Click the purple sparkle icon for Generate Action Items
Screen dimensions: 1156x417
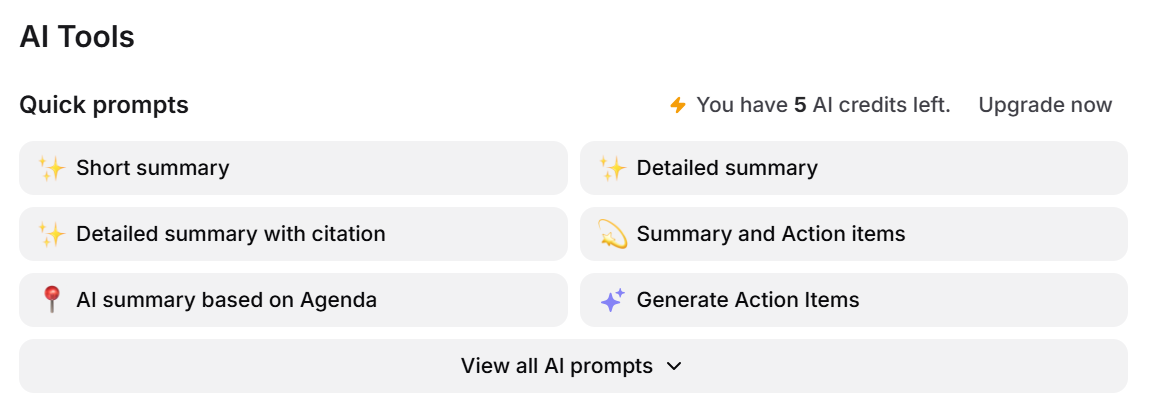(612, 300)
